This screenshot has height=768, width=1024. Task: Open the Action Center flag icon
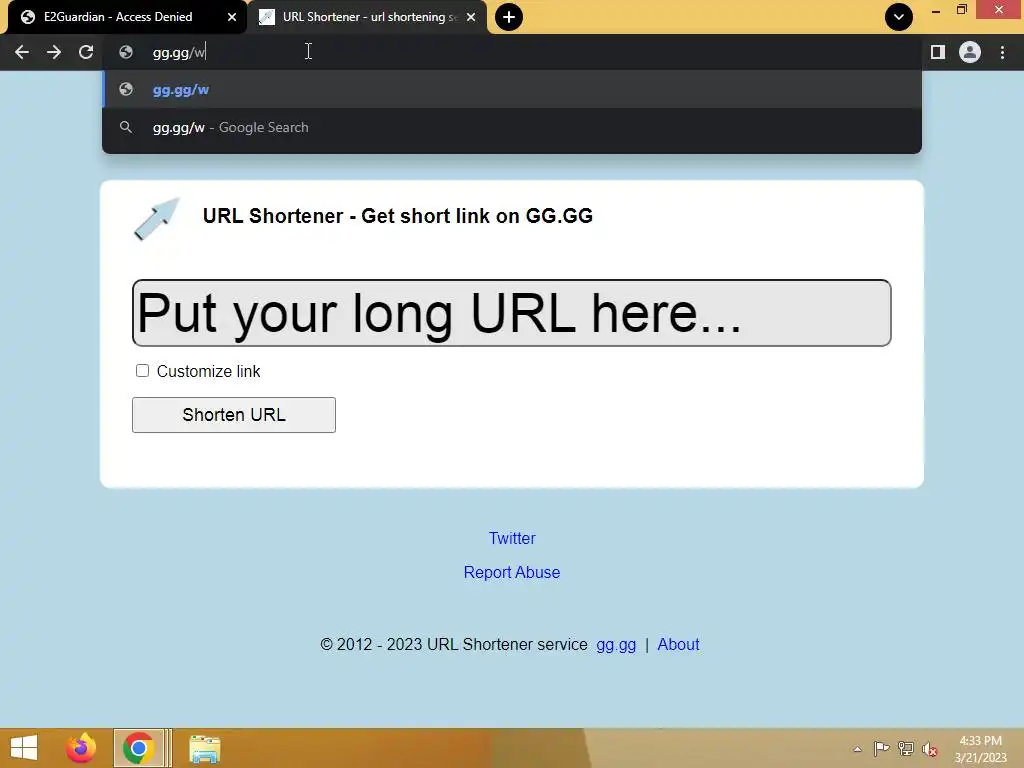(881, 748)
